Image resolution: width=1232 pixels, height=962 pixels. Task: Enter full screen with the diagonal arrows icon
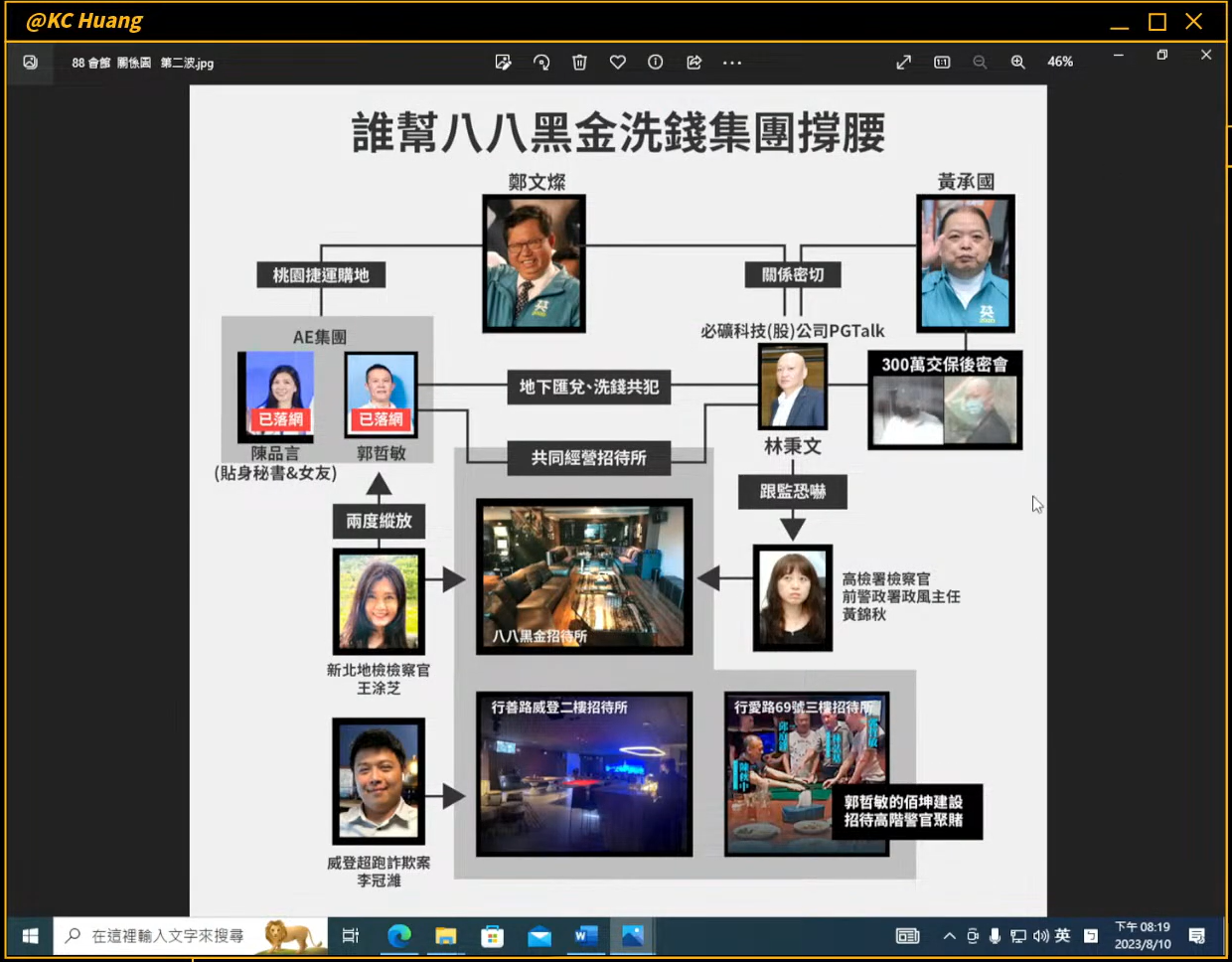tap(903, 63)
